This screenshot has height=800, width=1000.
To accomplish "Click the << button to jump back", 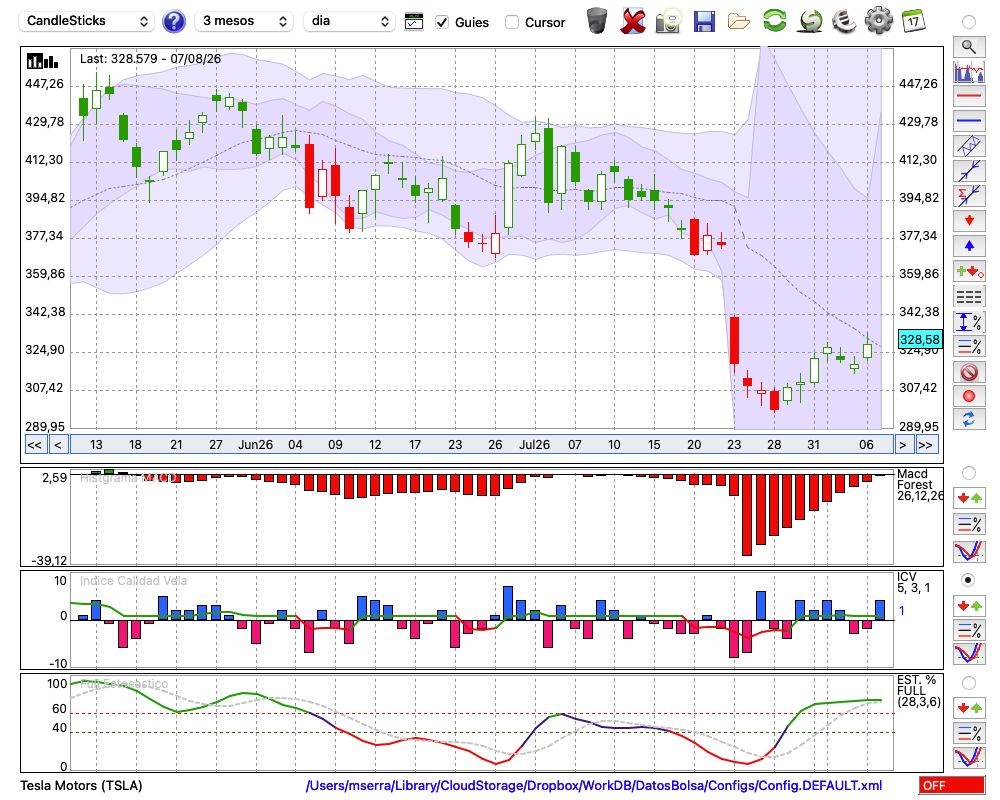I will coord(34,445).
